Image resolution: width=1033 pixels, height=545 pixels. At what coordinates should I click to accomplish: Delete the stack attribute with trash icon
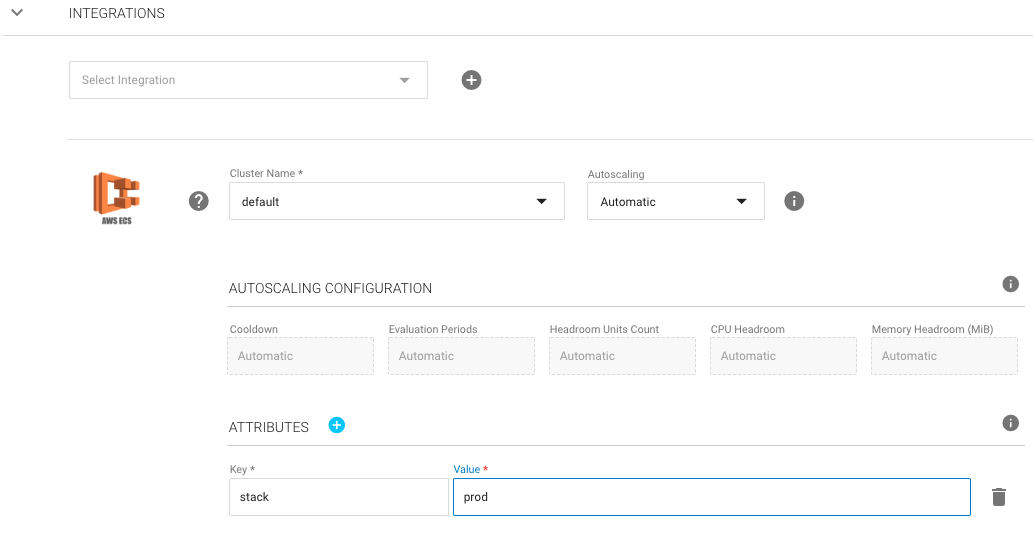coord(998,497)
